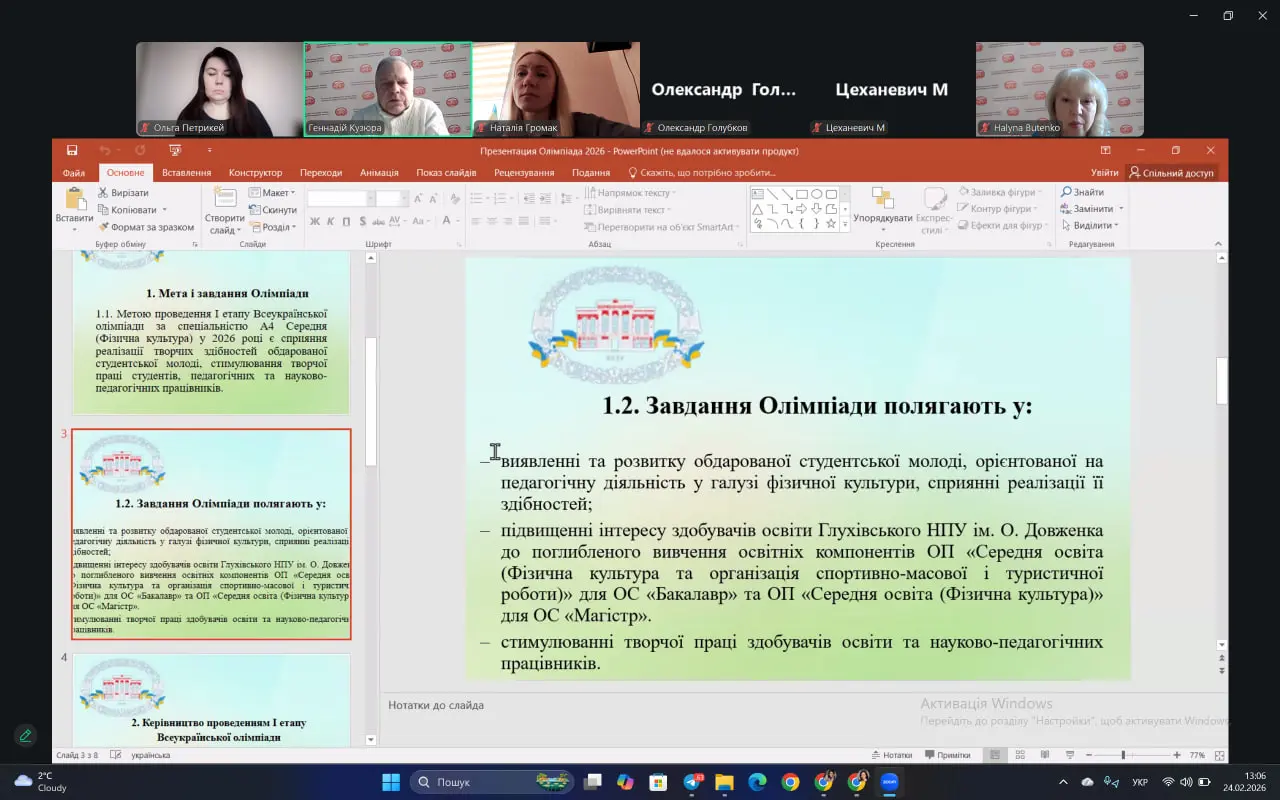Viewport: 1280px width, 800px height.
Task: Increase the font size with larger A
Action: pos(418,199)
